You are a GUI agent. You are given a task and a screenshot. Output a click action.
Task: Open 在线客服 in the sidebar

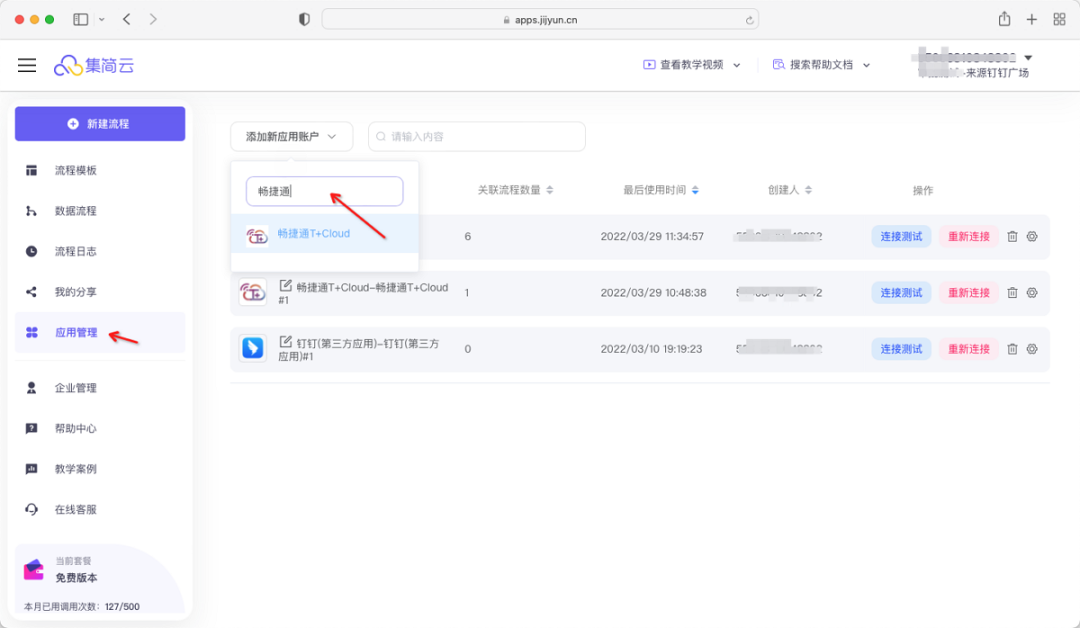[x=75, y=510]
